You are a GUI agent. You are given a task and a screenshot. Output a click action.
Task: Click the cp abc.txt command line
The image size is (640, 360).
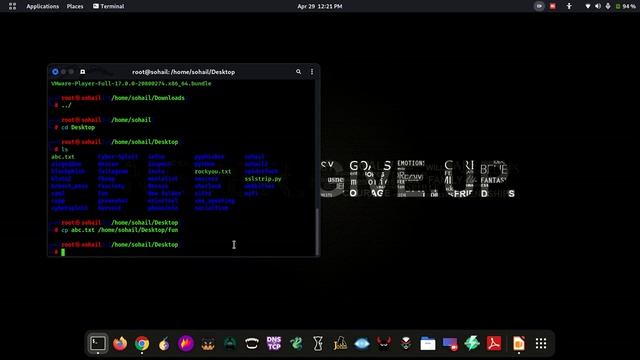coord(120,230)
